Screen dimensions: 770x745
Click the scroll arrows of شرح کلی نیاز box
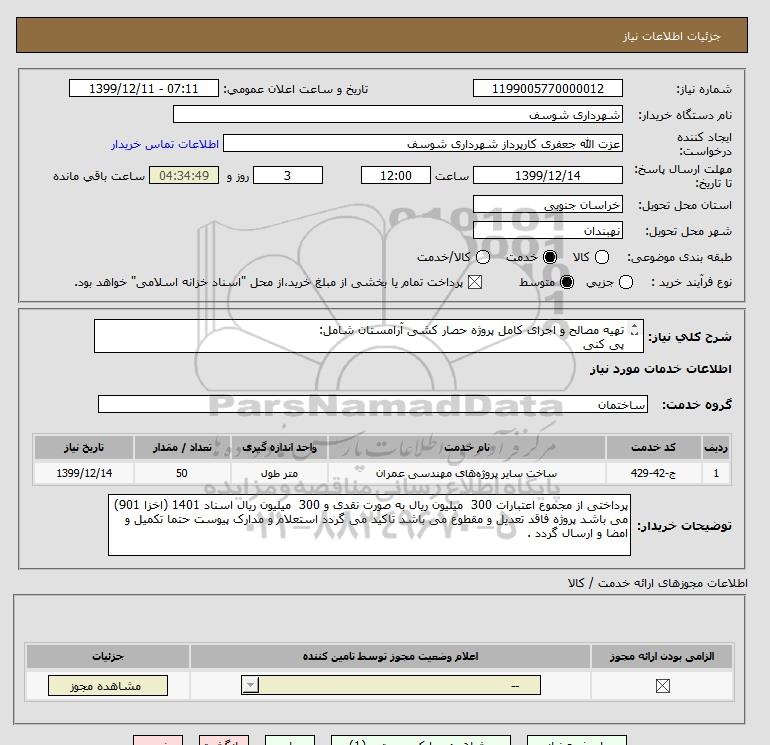tap(634, 330)
